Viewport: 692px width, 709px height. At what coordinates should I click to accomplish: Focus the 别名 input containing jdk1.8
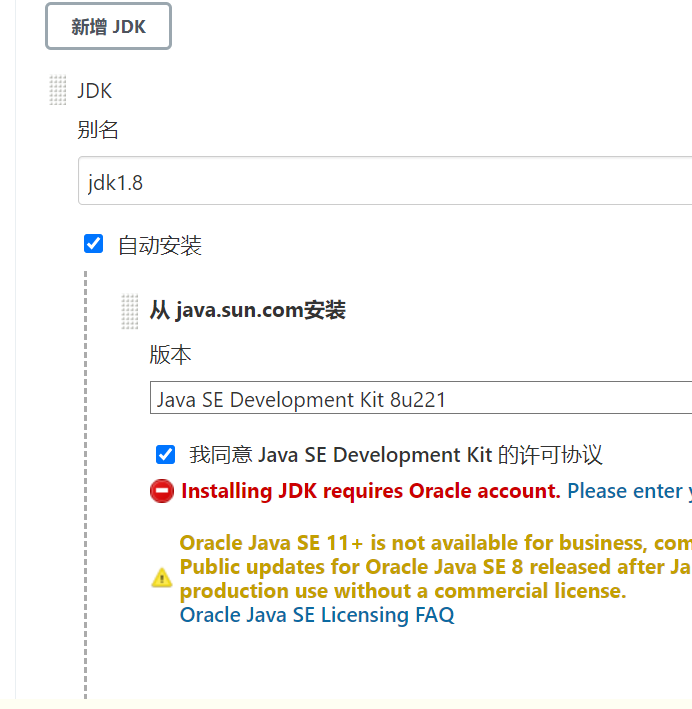[x=385, y=181]
